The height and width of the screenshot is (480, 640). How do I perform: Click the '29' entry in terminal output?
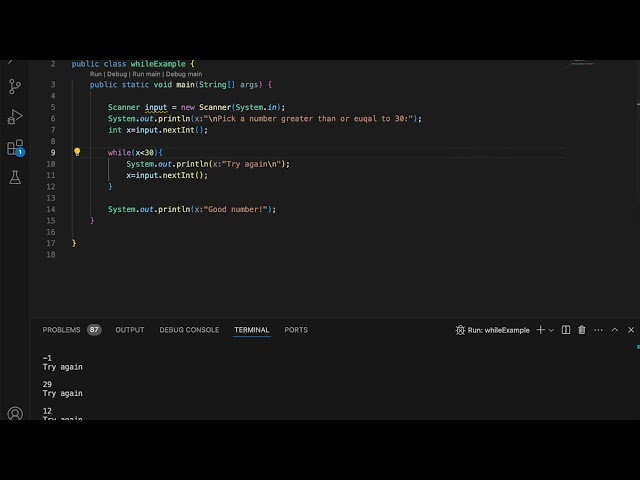[x=47, y=384]
